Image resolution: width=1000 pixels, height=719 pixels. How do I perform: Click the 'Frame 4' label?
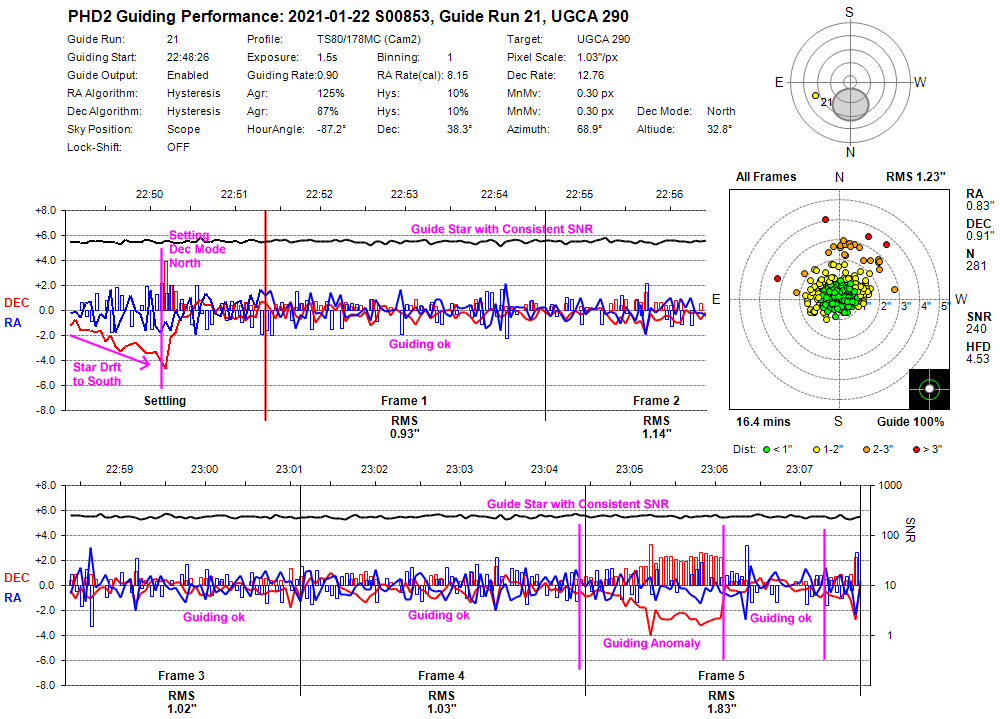(441, 676)
